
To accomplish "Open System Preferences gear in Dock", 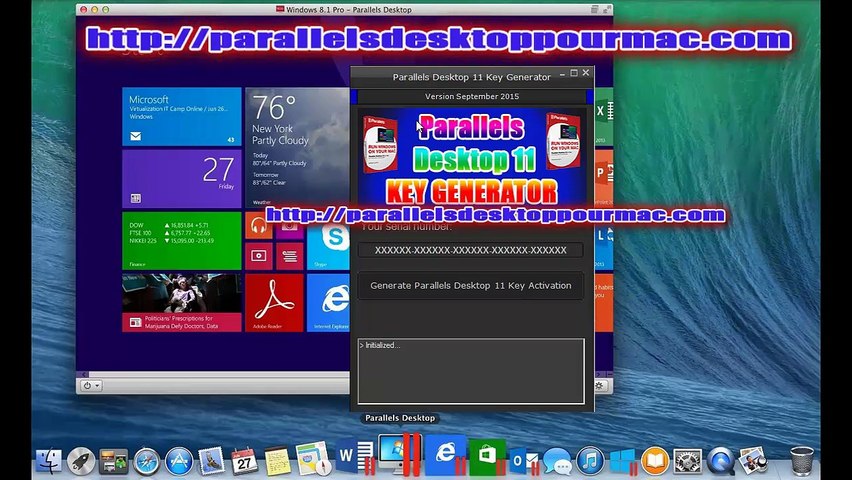I will click(688, 461).
